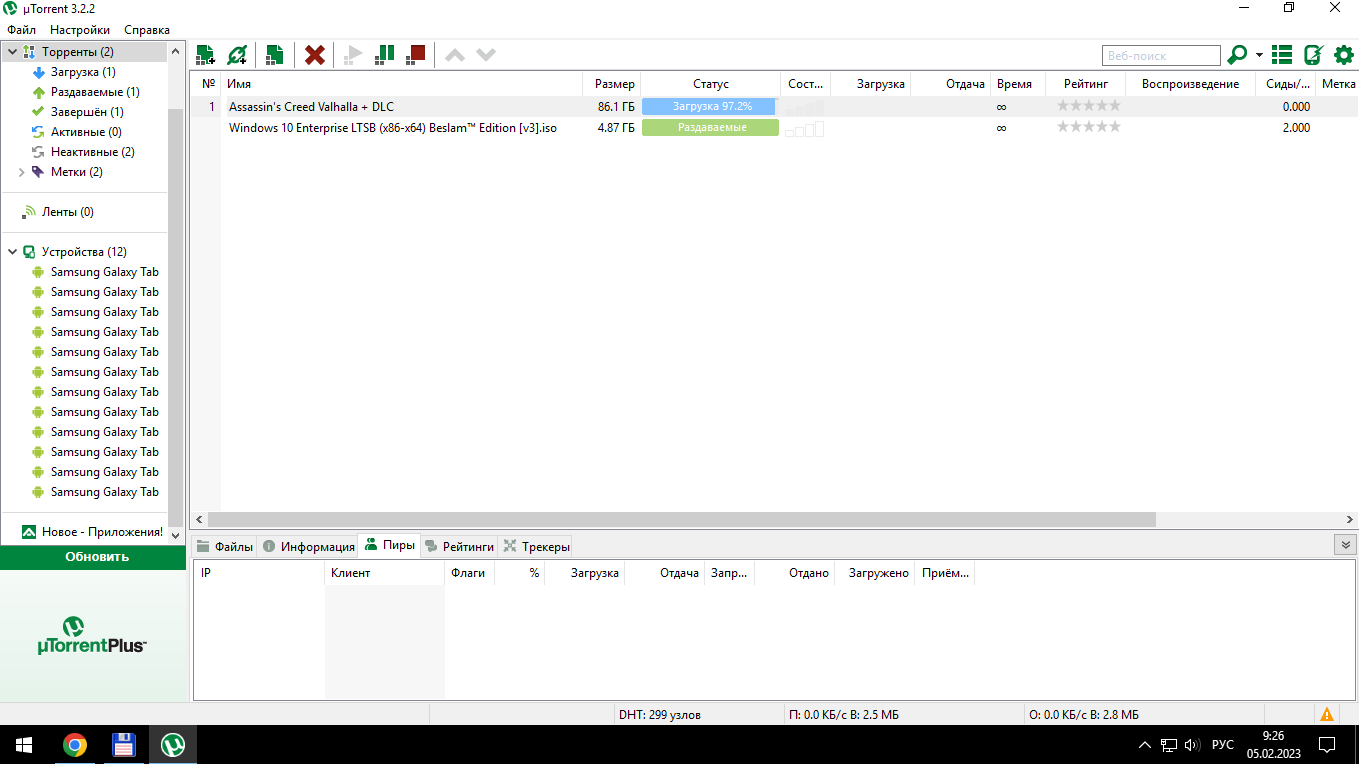1359x764 pixels.
Task: Click the torrent list horizontal scrollbar
Action: [x=682, y=520]
